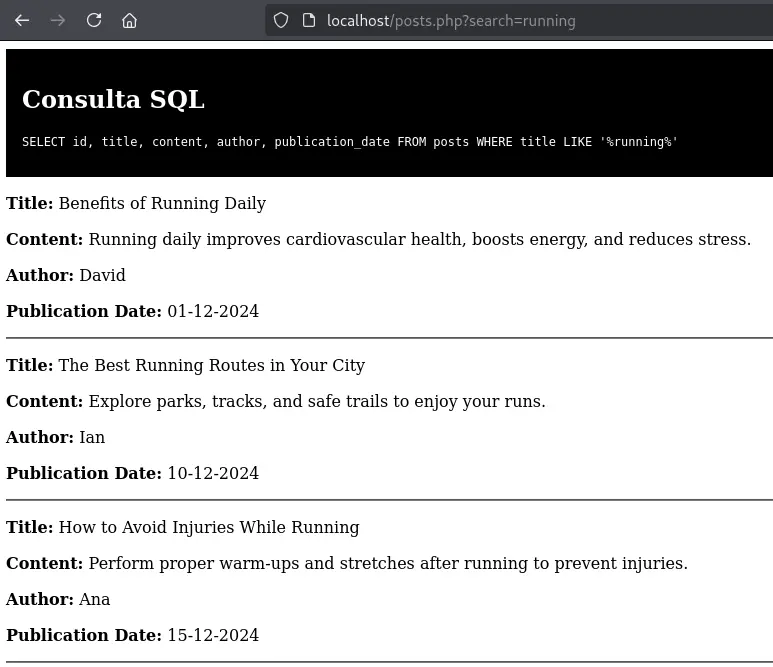Screen dimensions: 773x667
Task: Click the author name Ian
Action: pos(92,438)
